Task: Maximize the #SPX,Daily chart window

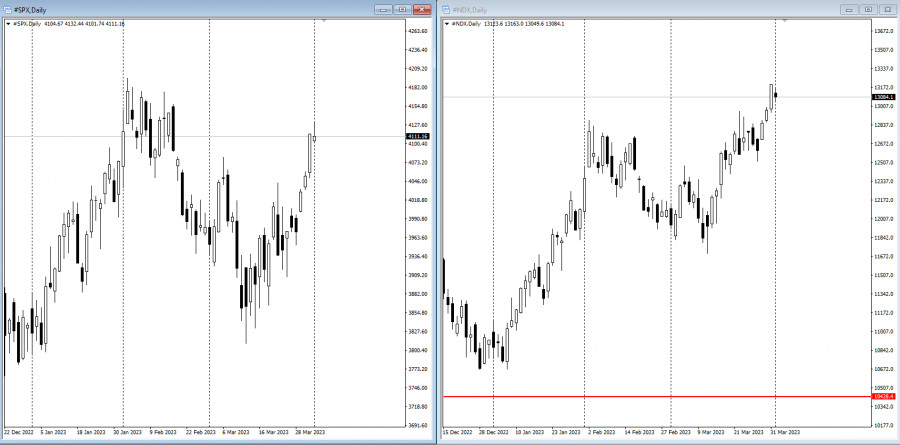Action: [403, 9]
